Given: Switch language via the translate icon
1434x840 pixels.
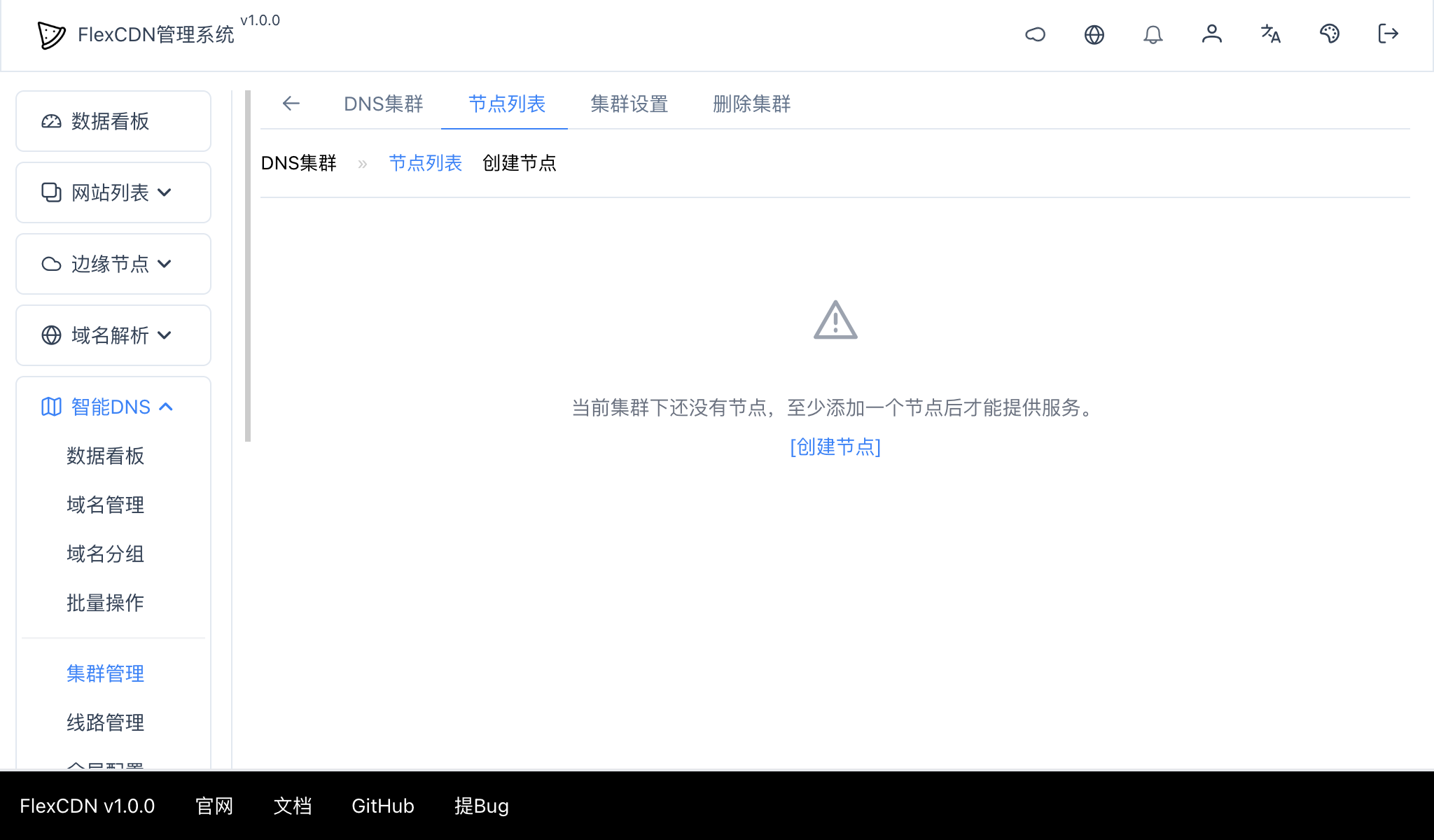Looking at the screenshot, I should (x=1271, y=34).
